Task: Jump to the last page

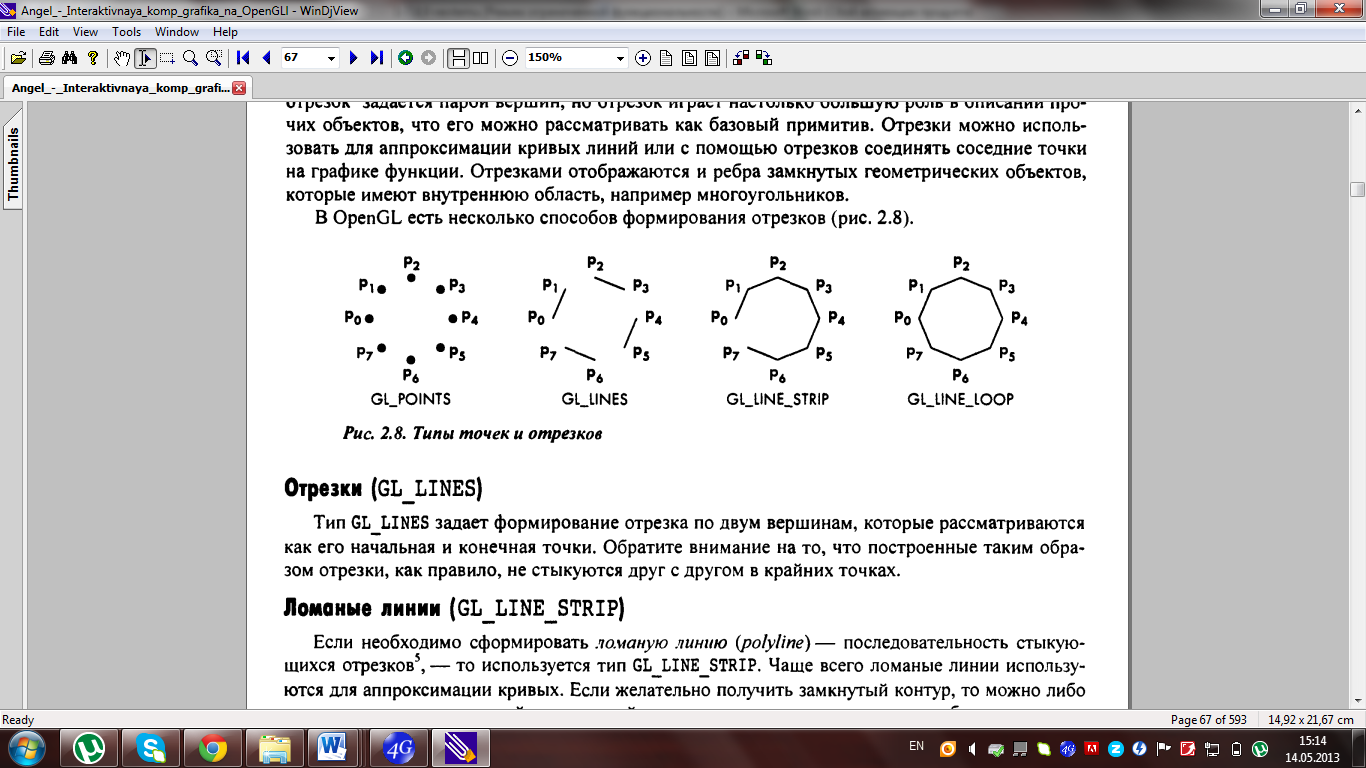Action: pos(376,58)
